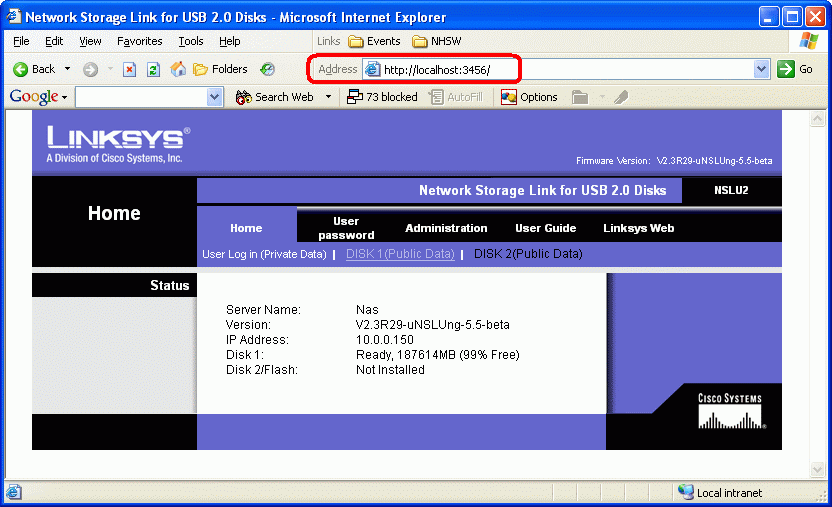Open Google toolbar Options
This screenshot has height=507, width=832.
529,97
